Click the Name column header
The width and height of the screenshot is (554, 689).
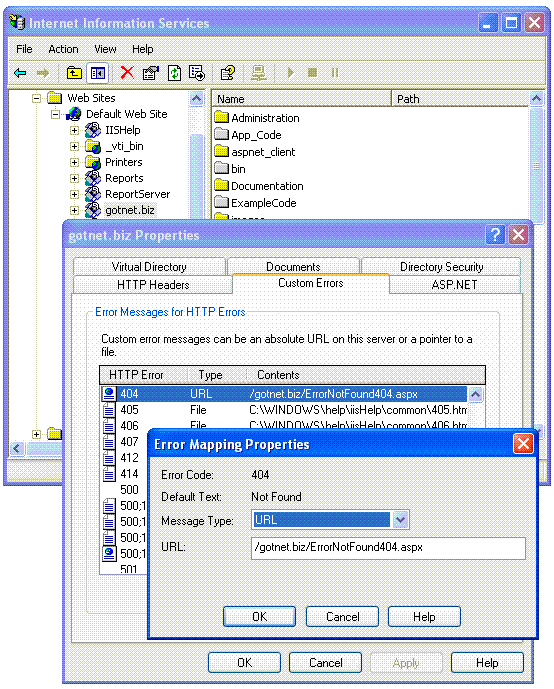point(301,99)
